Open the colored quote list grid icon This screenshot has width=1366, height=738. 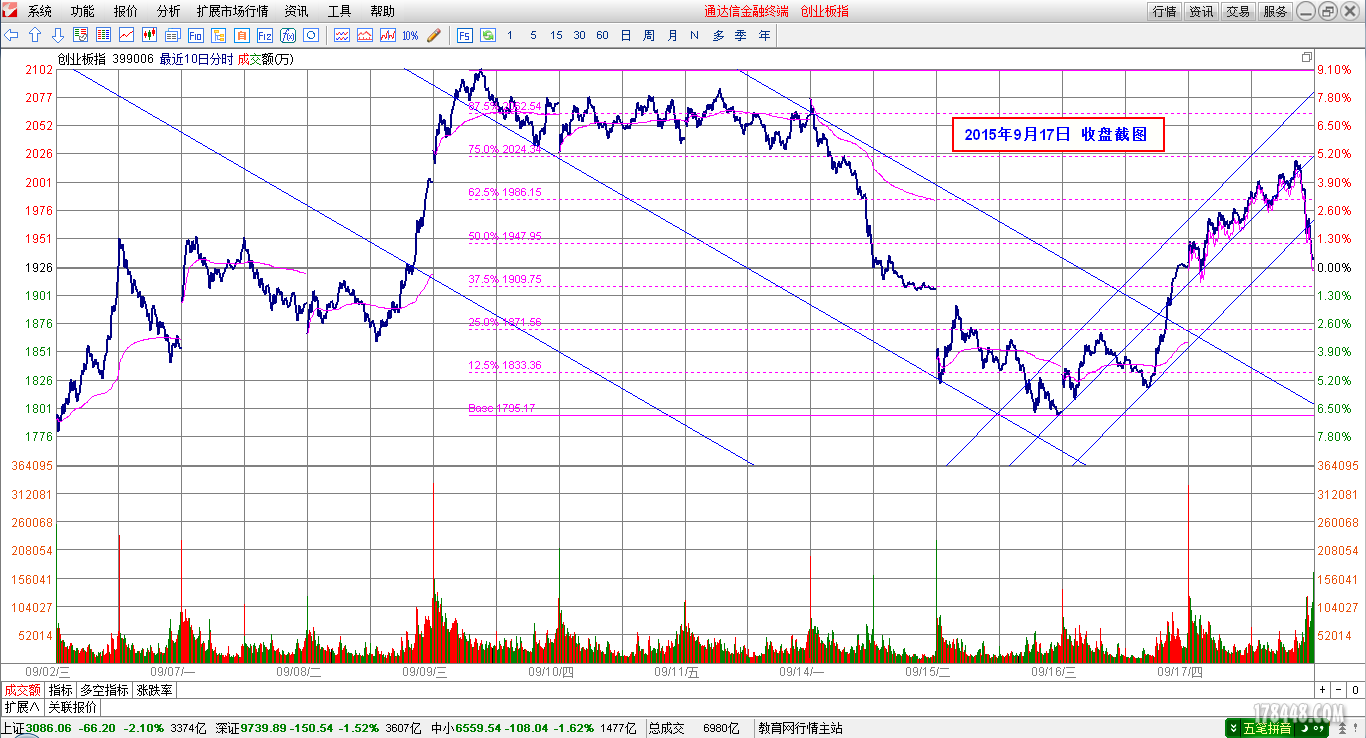[x=103, y=35]
